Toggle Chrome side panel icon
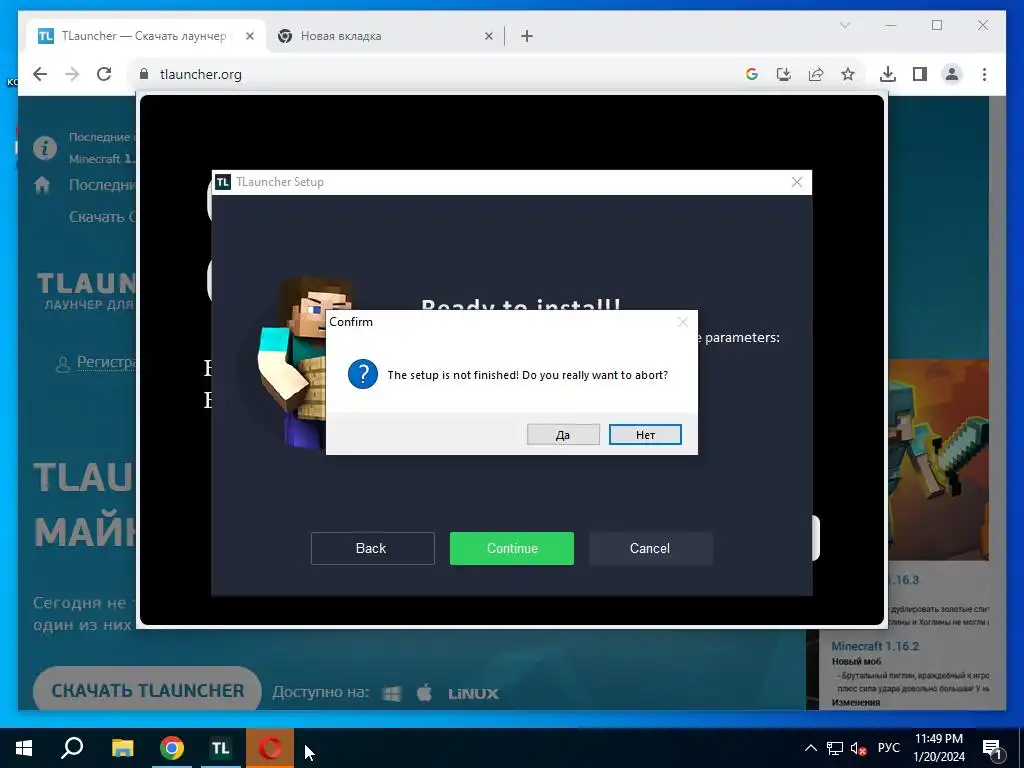The width and height of the screenshot is (1024, 768). click(920, 74)
